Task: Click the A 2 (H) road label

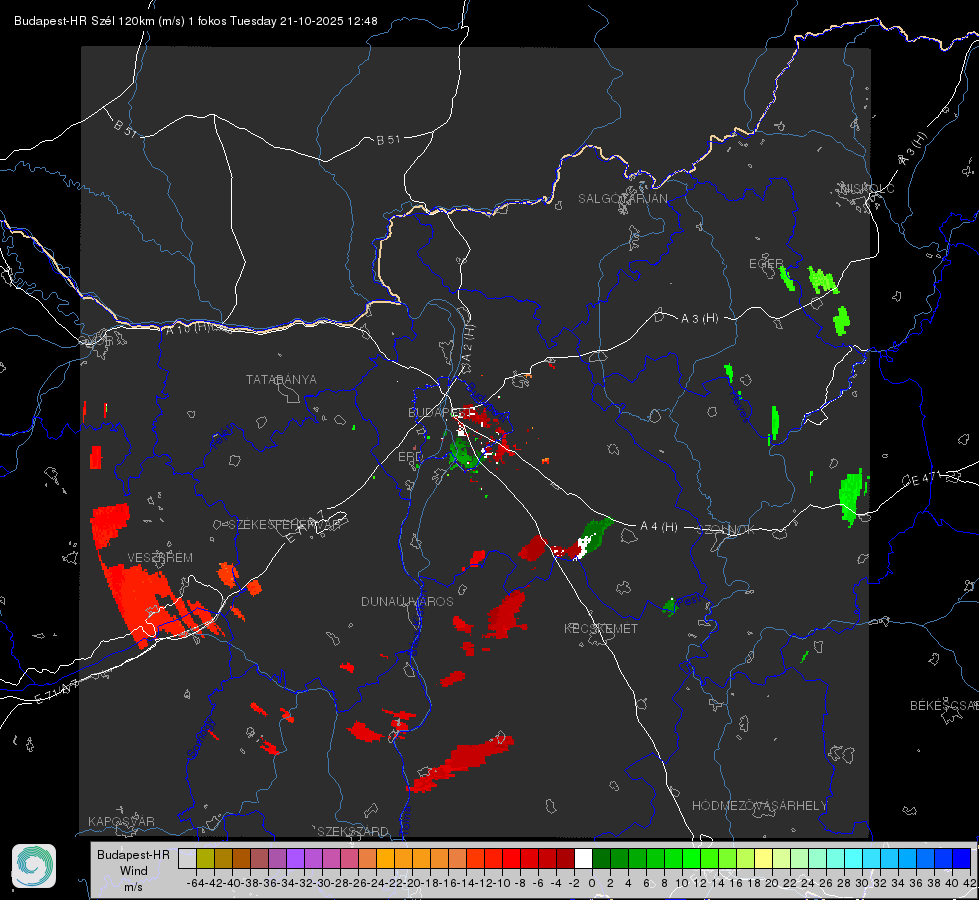Action: pos(468,344)
